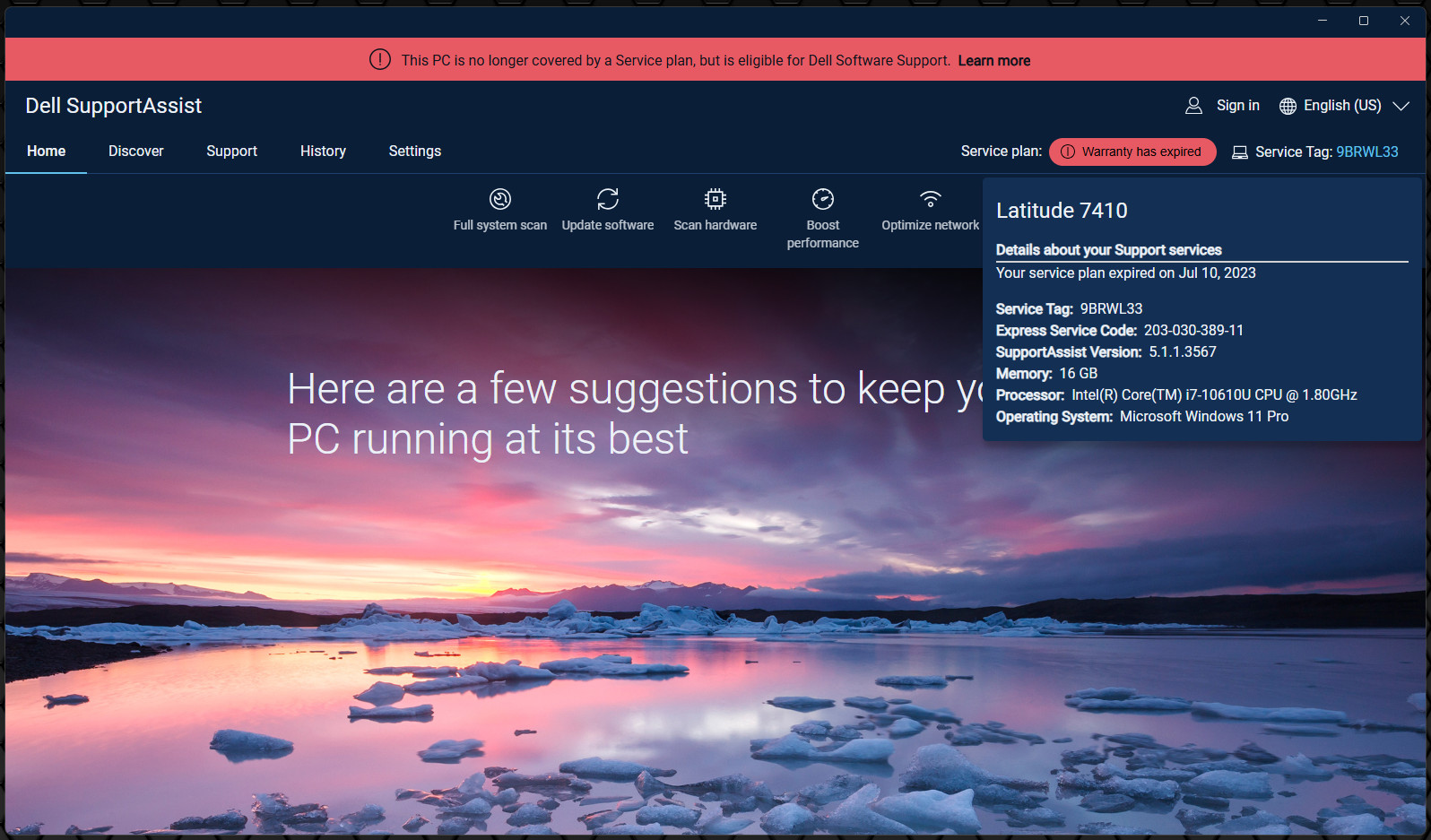Viewport: 1431px width, 840px height.
Task: Click the globe language icon
Action: pyautogui.click(x=1288, y=106)
